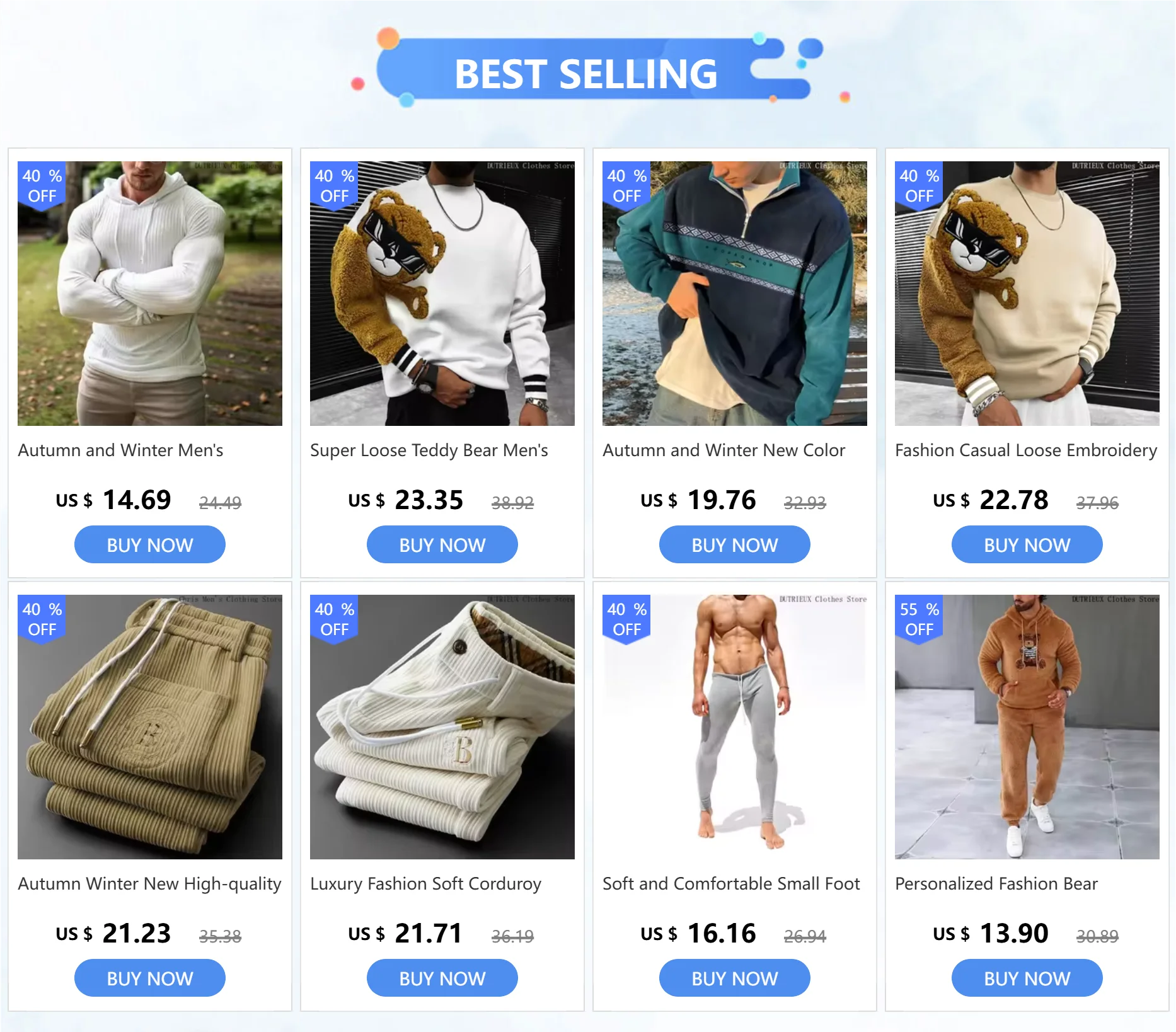This screenshot has width=1176, height=1032.
Task: Open the olive corduroy pants image
Action: (x=150, y=727)
